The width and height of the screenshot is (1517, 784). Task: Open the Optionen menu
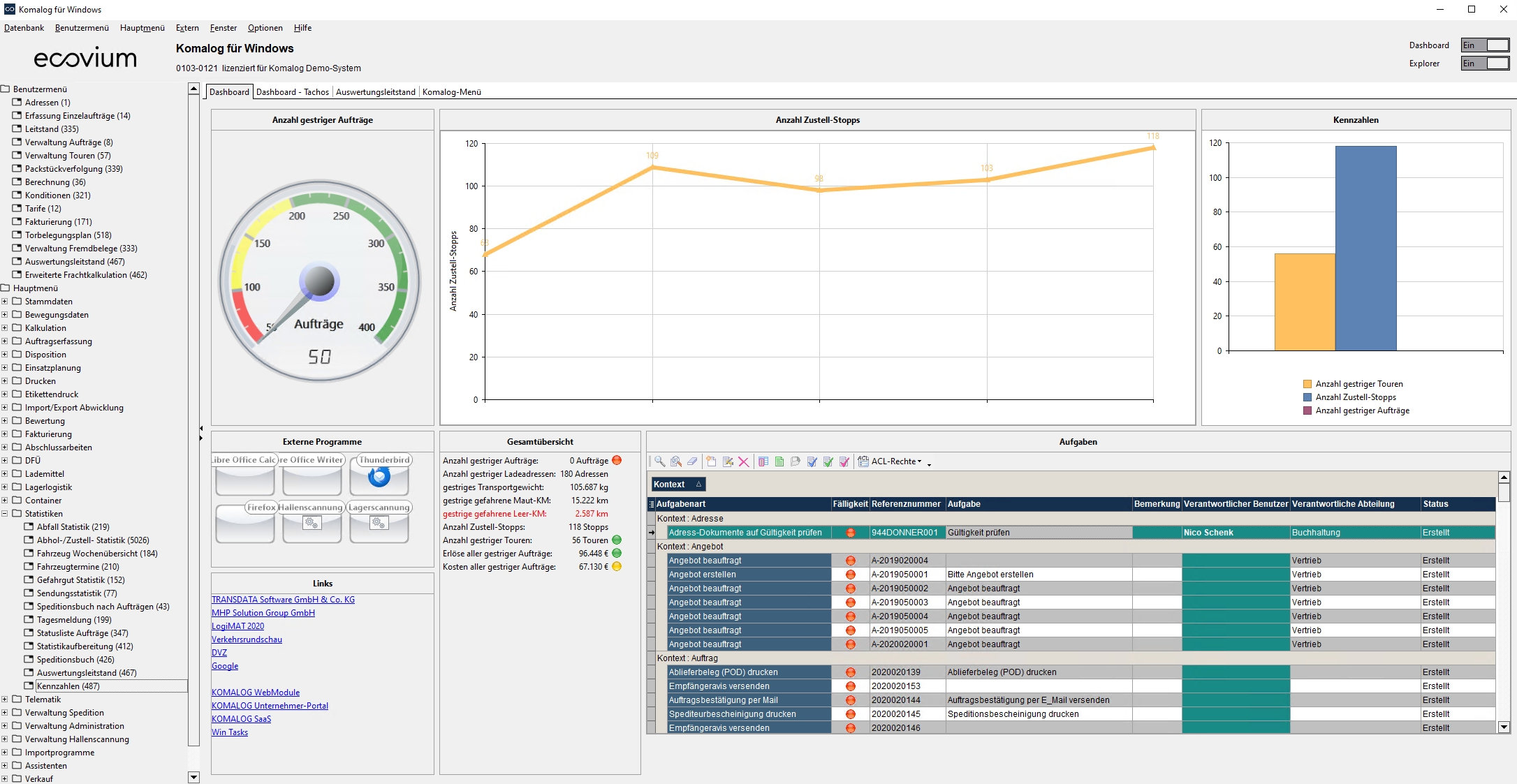point(265,28)
